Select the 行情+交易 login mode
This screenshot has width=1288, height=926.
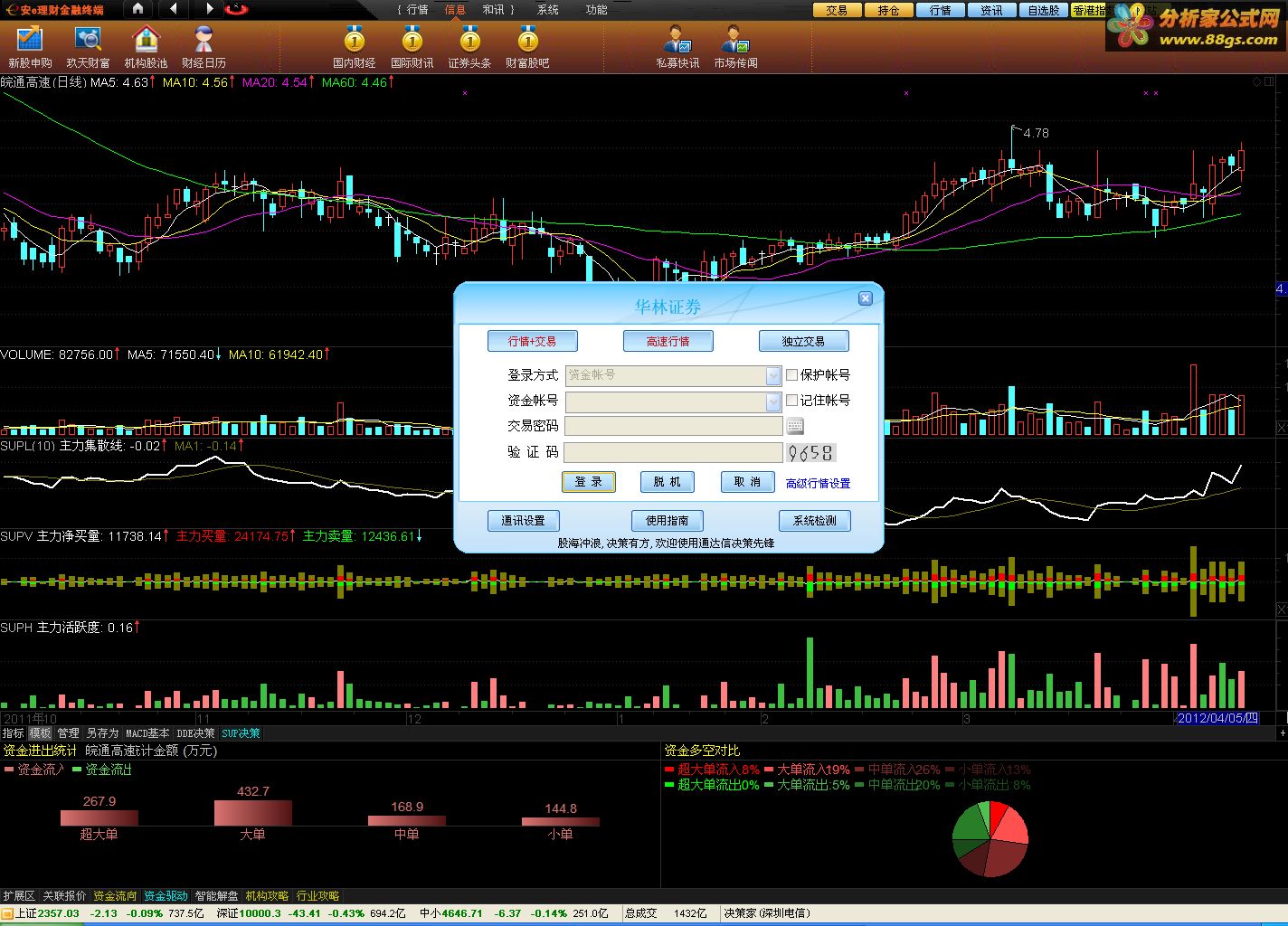(532, 341)
